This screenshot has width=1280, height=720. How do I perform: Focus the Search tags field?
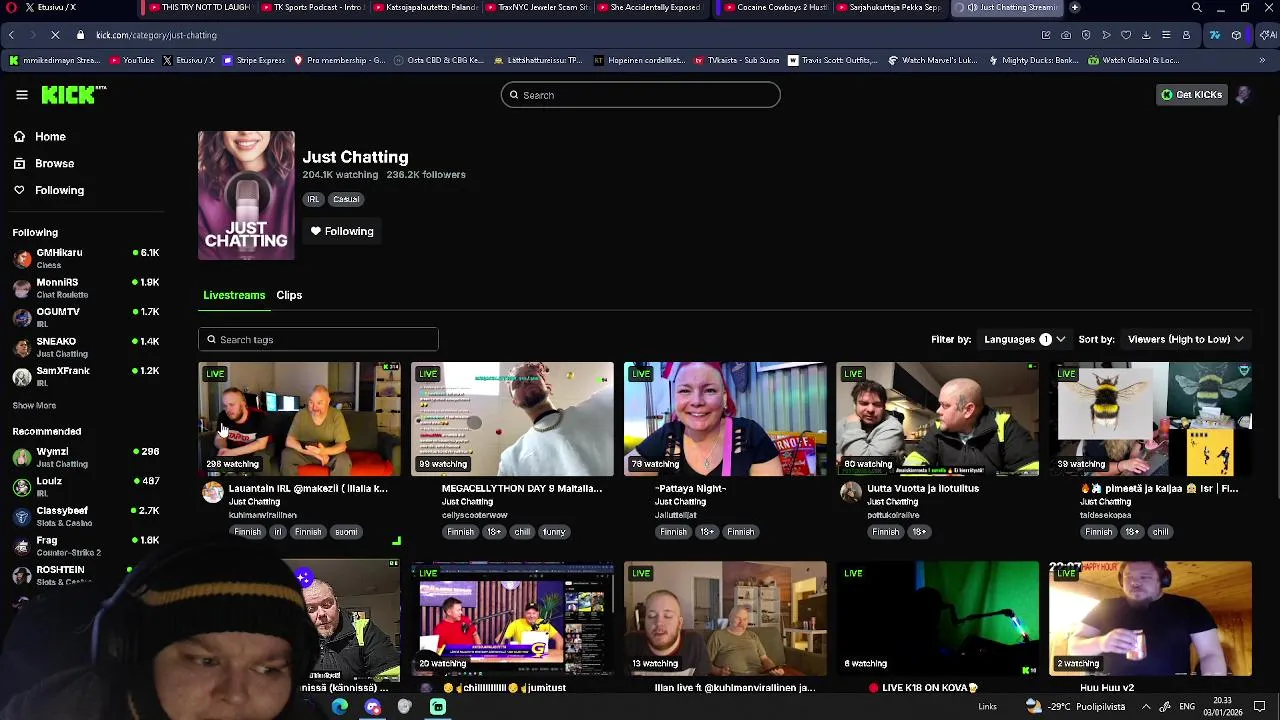coord(318,339)
